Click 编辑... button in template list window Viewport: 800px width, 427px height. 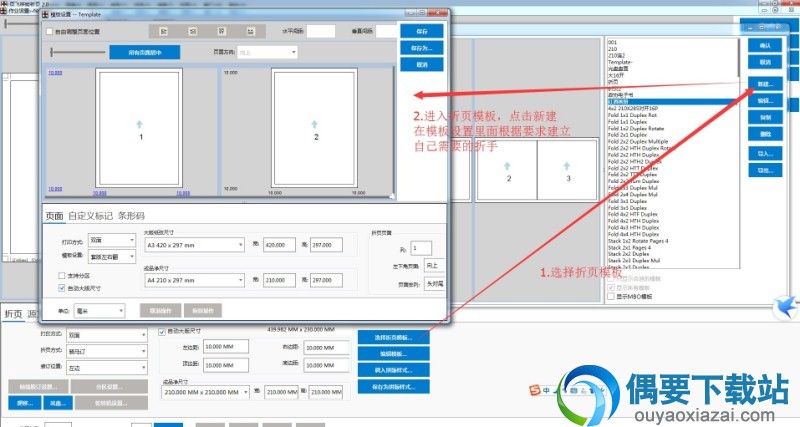click(765, 101)
